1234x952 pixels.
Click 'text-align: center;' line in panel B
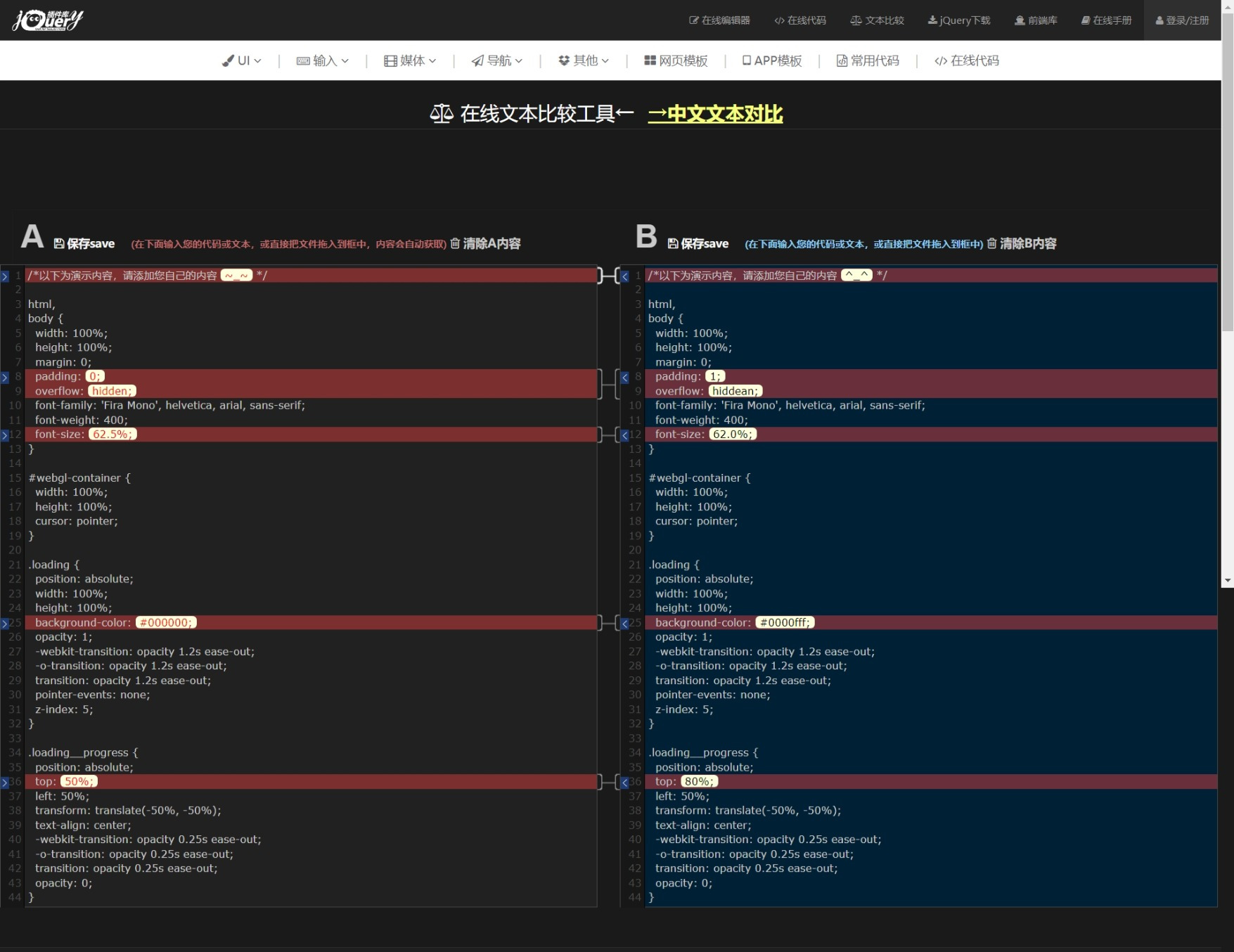pos(703,825)
